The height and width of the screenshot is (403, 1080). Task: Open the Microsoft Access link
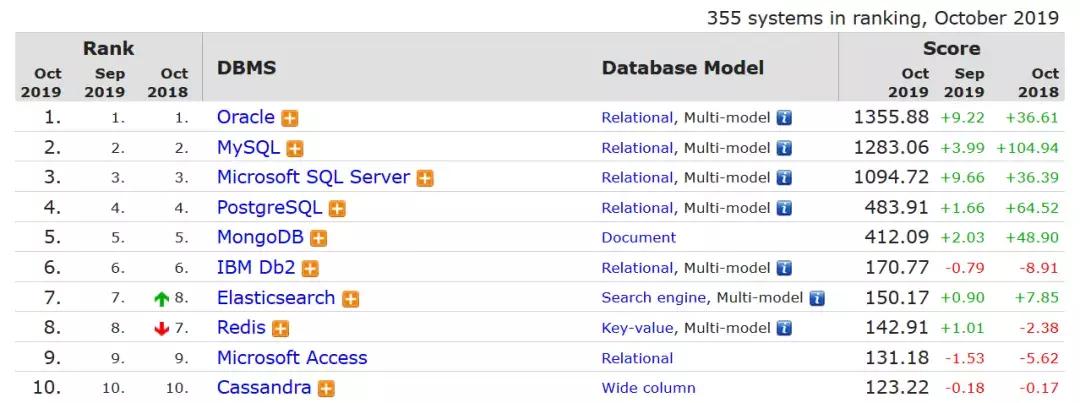pyautogui.click(x=292, y=358)
